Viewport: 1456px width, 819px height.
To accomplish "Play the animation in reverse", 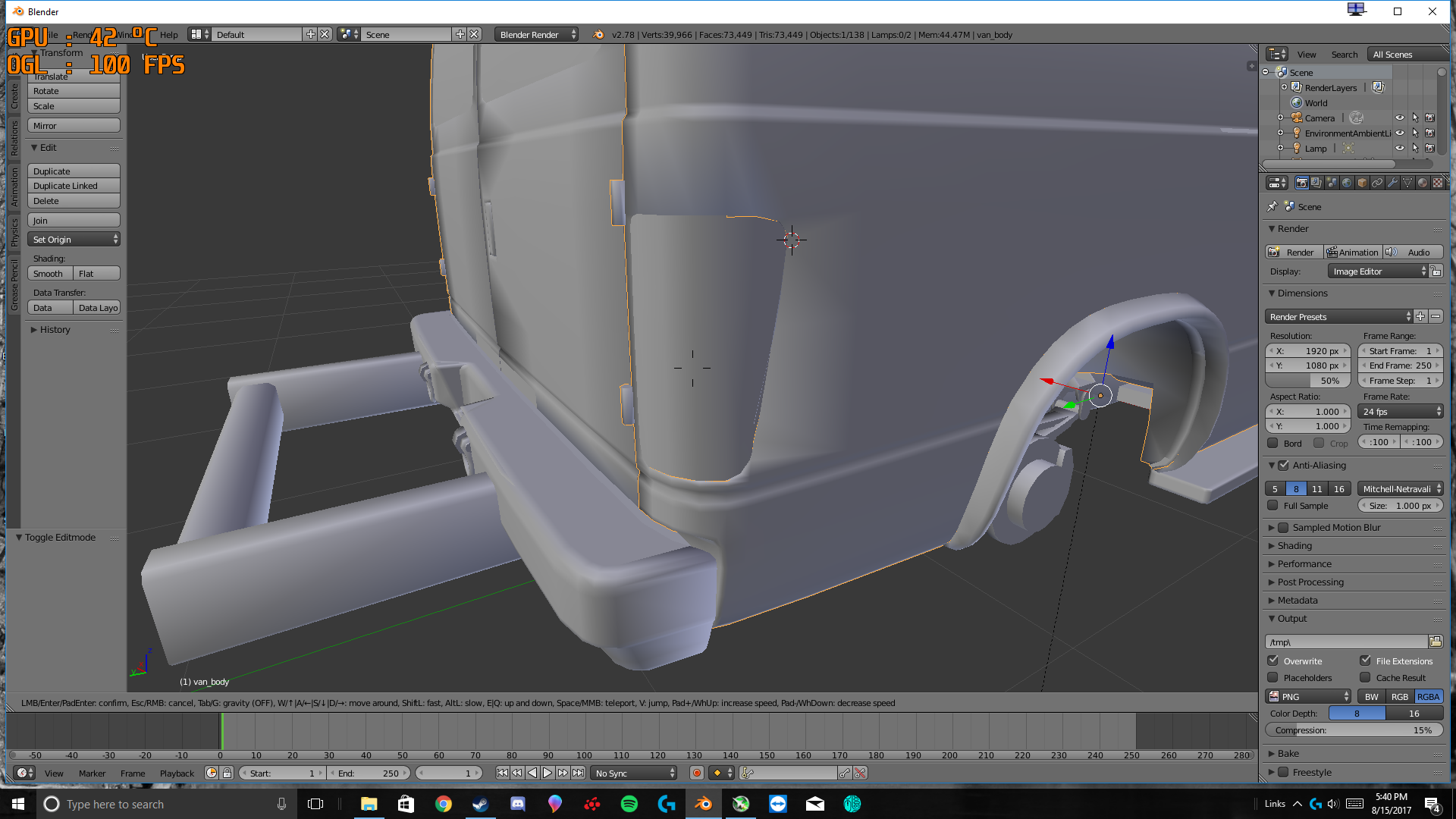I will click(532, 773).
